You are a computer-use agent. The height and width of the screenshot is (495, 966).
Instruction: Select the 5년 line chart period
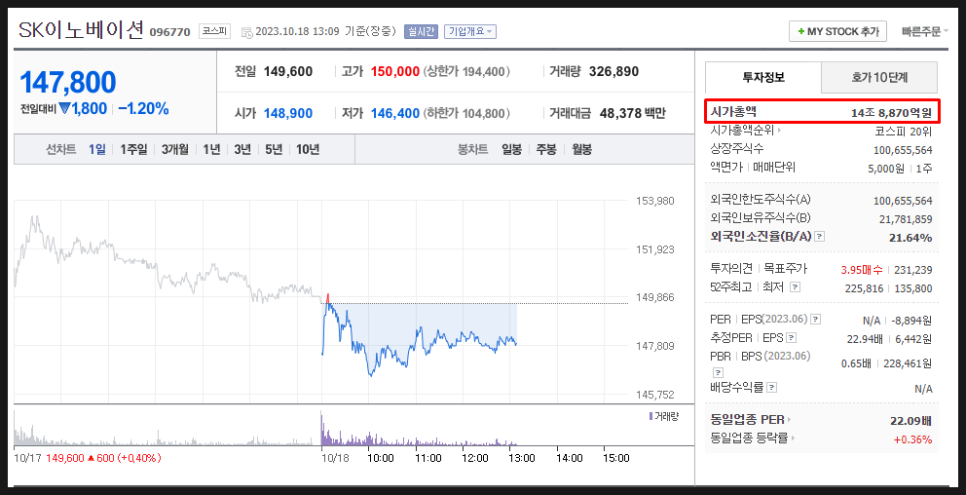tap(273, 149)
